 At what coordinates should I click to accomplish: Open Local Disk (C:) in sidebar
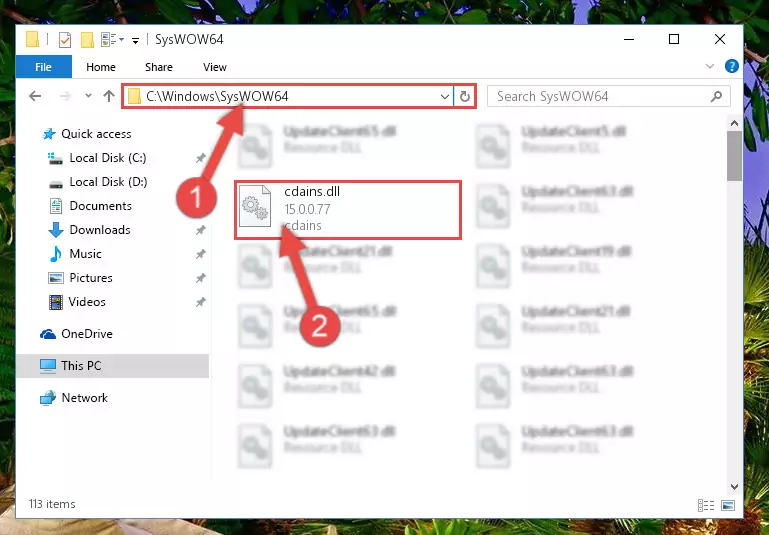[x=108, y=158]
